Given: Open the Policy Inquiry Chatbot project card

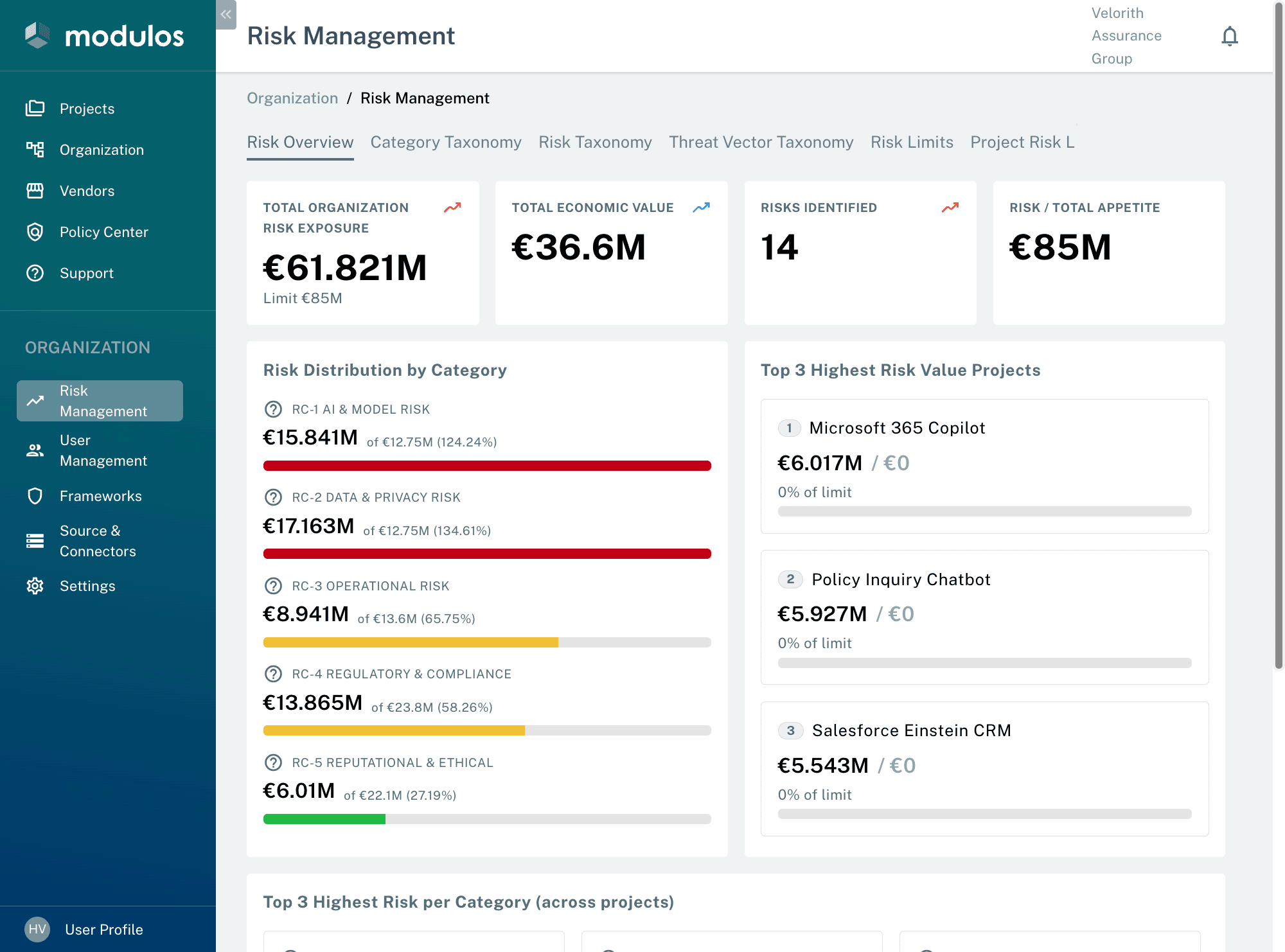Looking at the screenshot, I should coord(984,617).
